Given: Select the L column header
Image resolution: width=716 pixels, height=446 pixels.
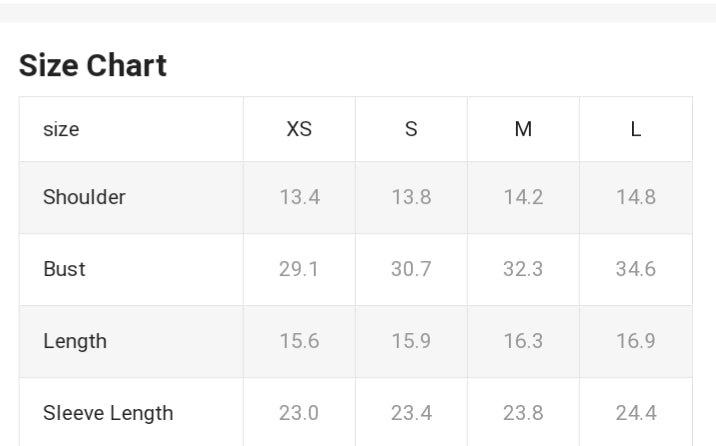Looking at the screenshot, I should pos(636,130).
